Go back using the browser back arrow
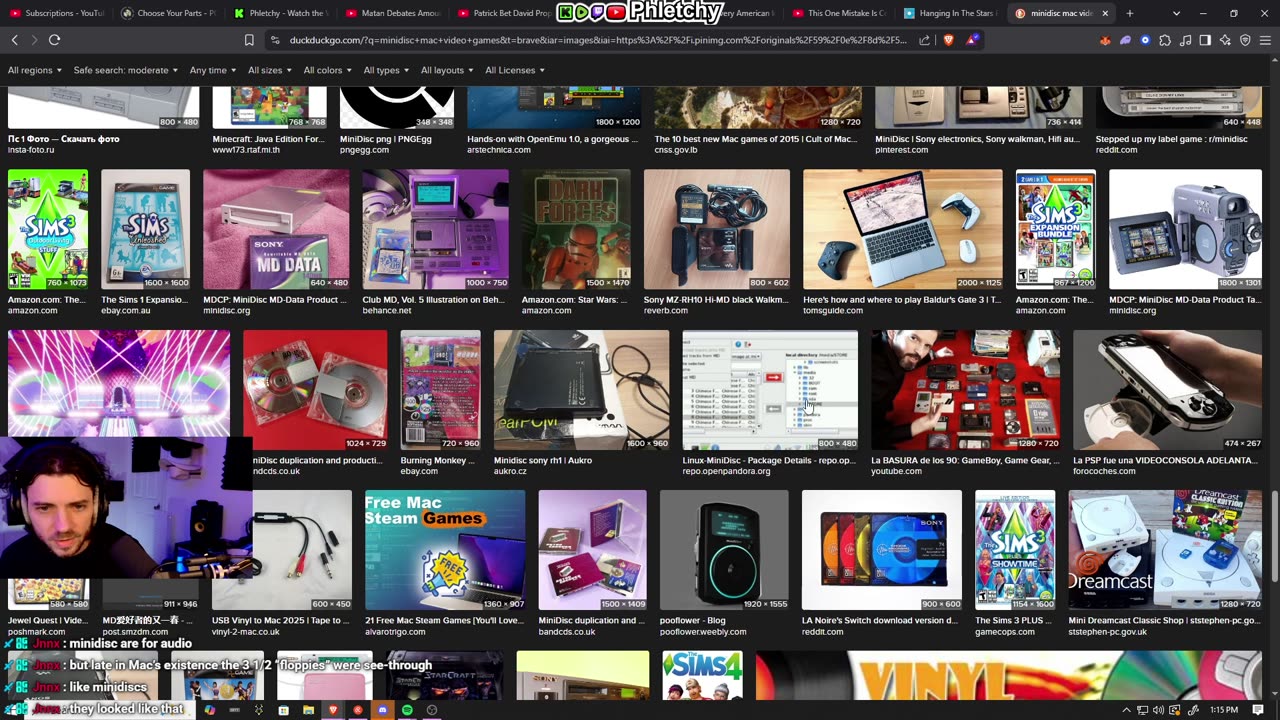The height and width of the screenshot is (720, 1280). pos(15,40)
